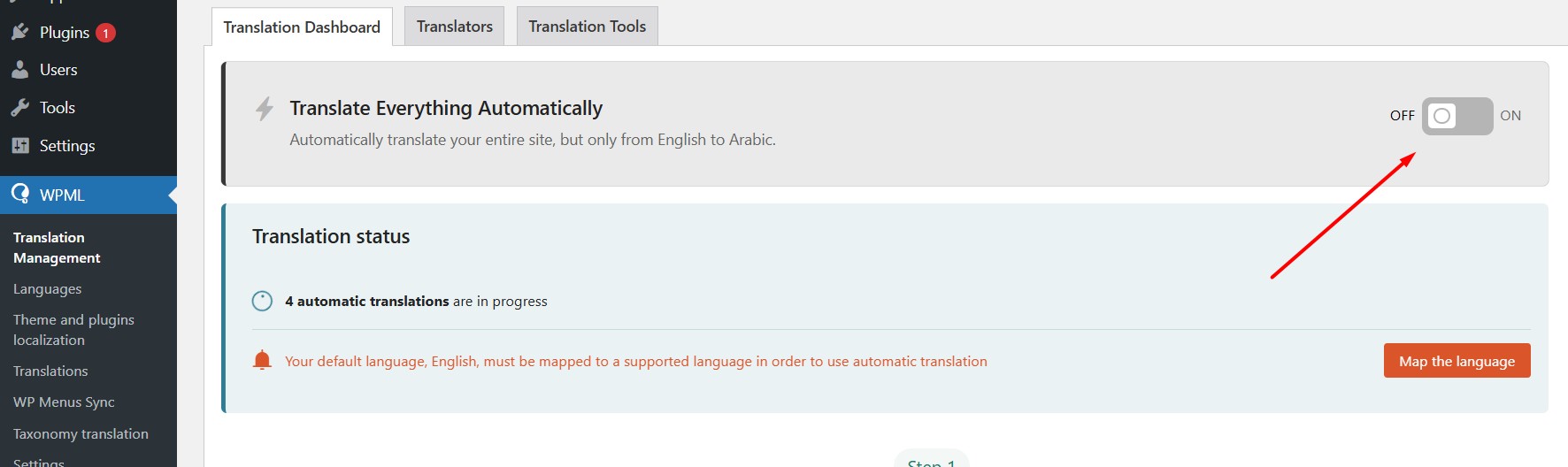The height and width of the screenshot is (467, 1568).
Task: Go to Theme and plugins localization
Action: [x=73, y=330]
